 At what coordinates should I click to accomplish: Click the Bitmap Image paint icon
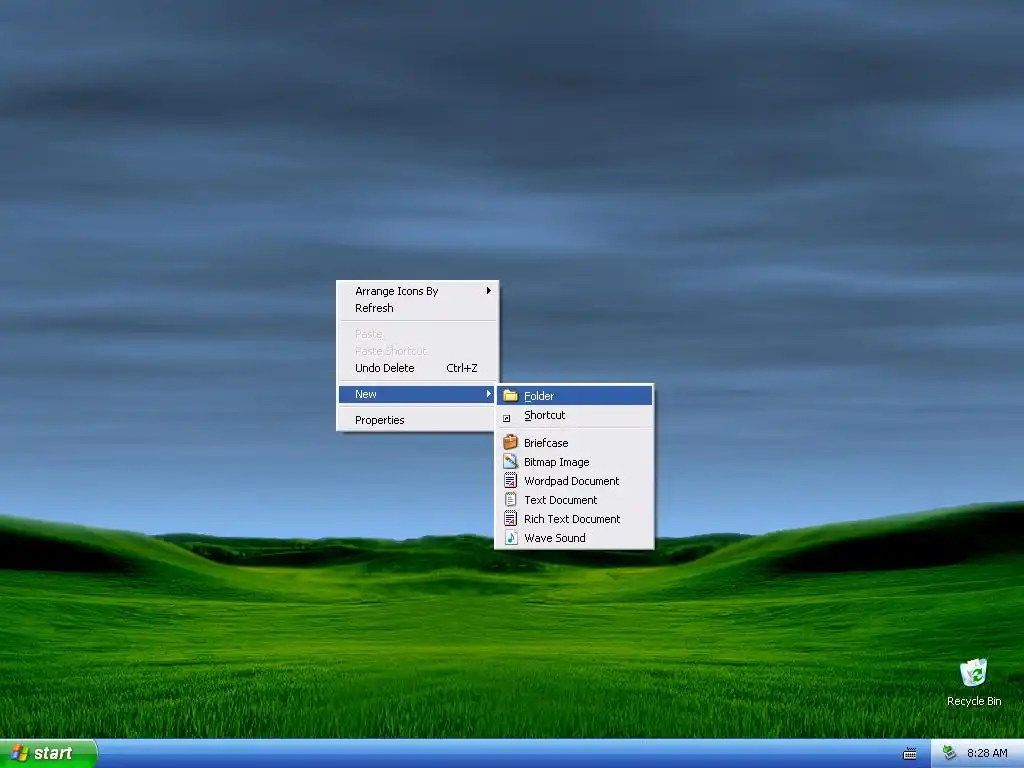tap(511, 462)
